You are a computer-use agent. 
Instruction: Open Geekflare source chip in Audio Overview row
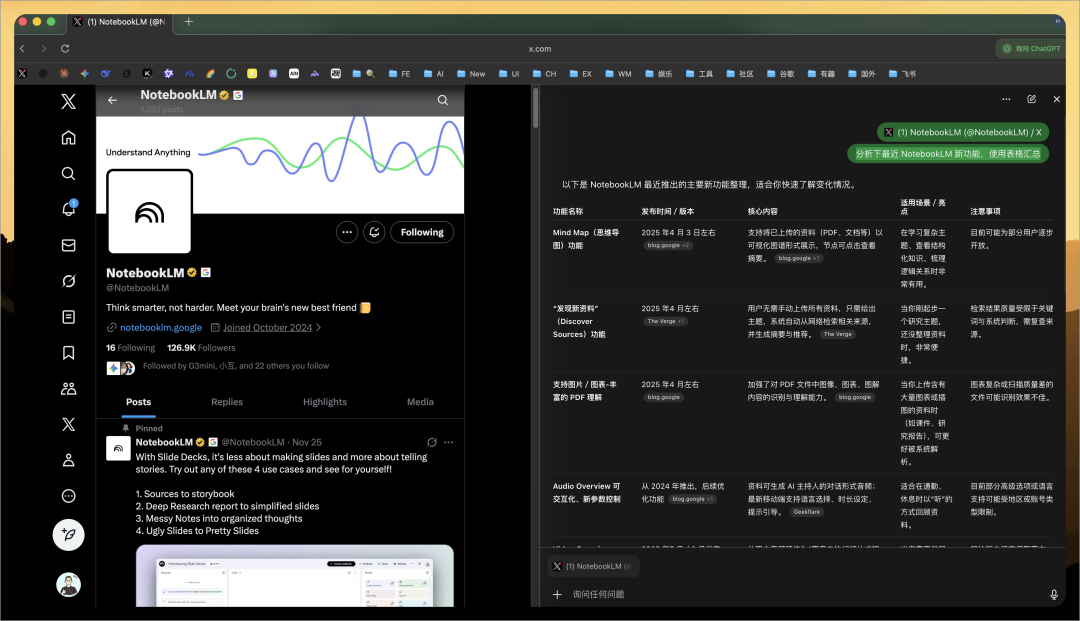pos(807,512)
